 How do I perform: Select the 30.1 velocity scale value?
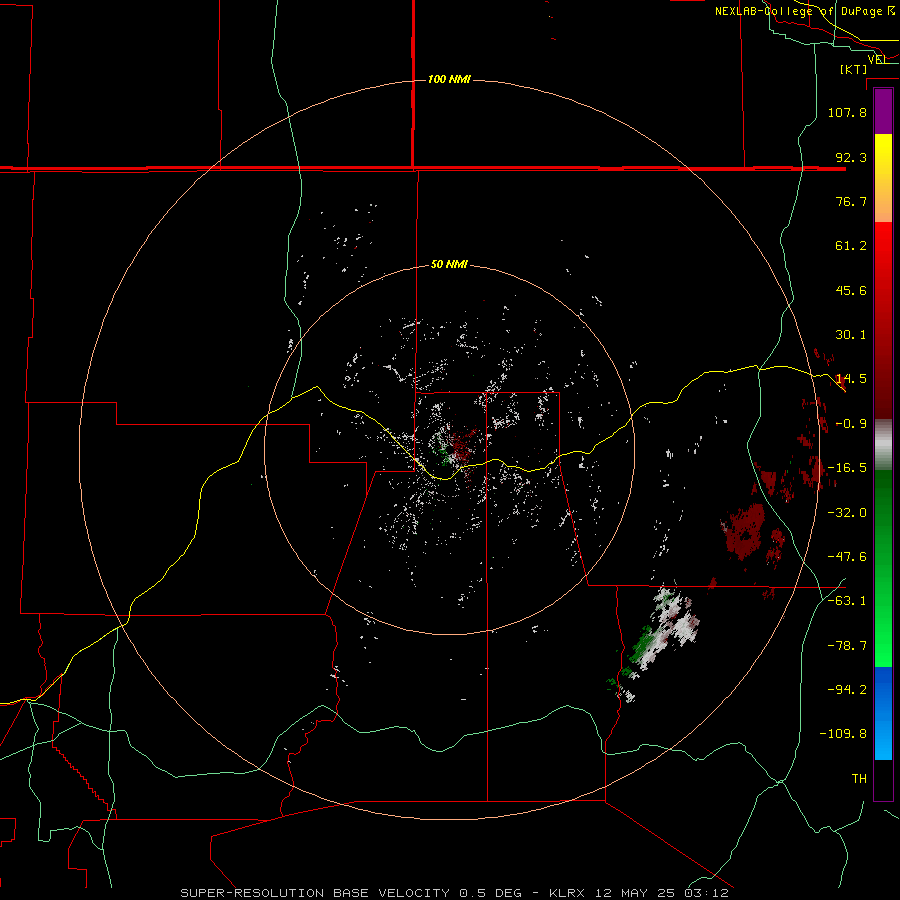(x=851, y=335)
